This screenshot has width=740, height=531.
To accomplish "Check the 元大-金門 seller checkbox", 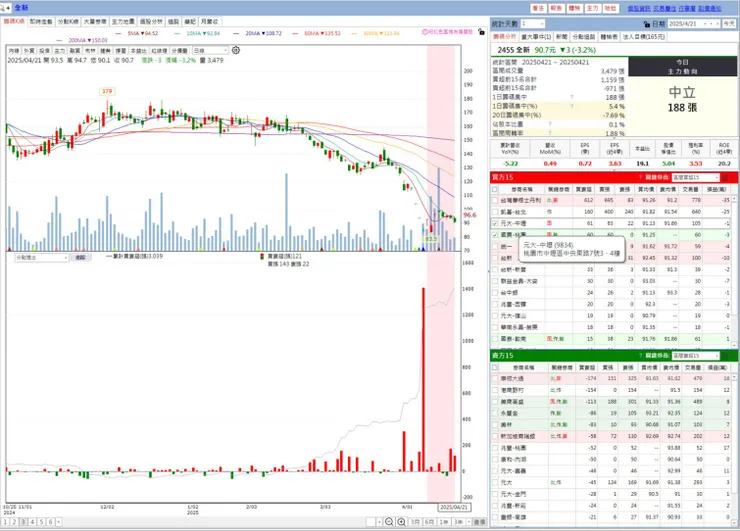I will pyautogui.click(x=495, y=494).
